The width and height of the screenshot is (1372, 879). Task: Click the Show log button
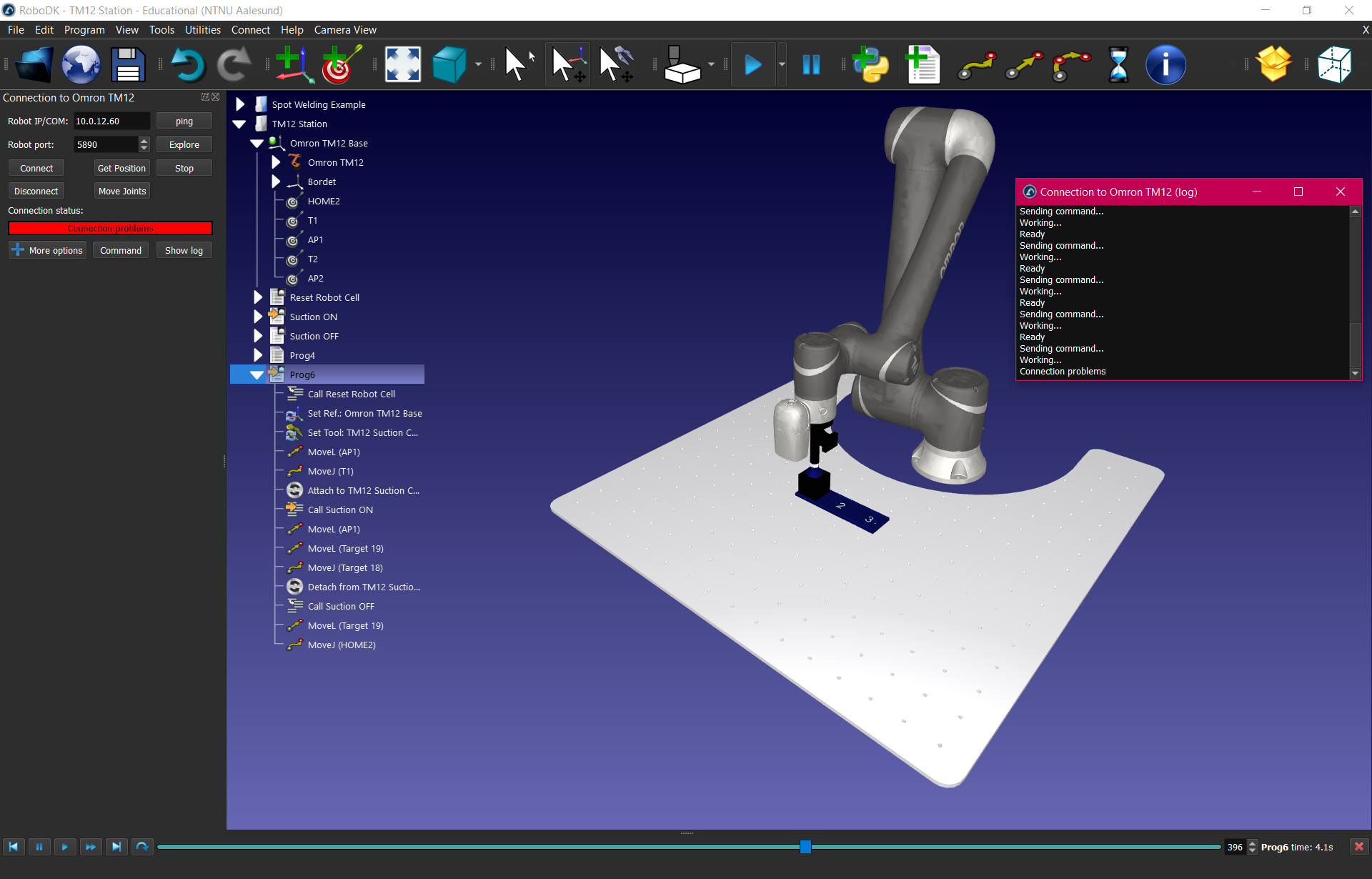coord(184,250)
